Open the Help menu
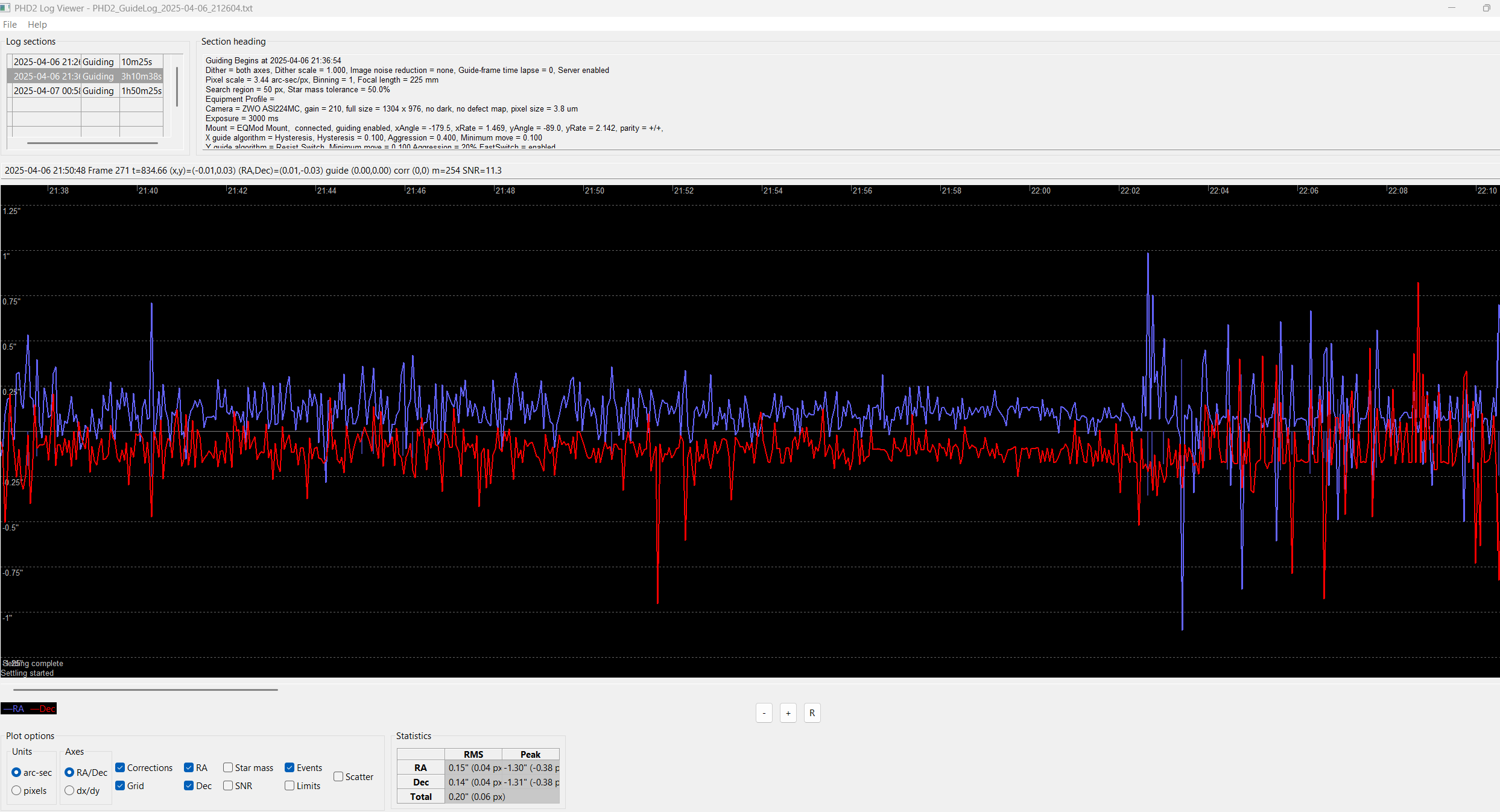This screenshot has width=1500, height=812. (37, 25)
